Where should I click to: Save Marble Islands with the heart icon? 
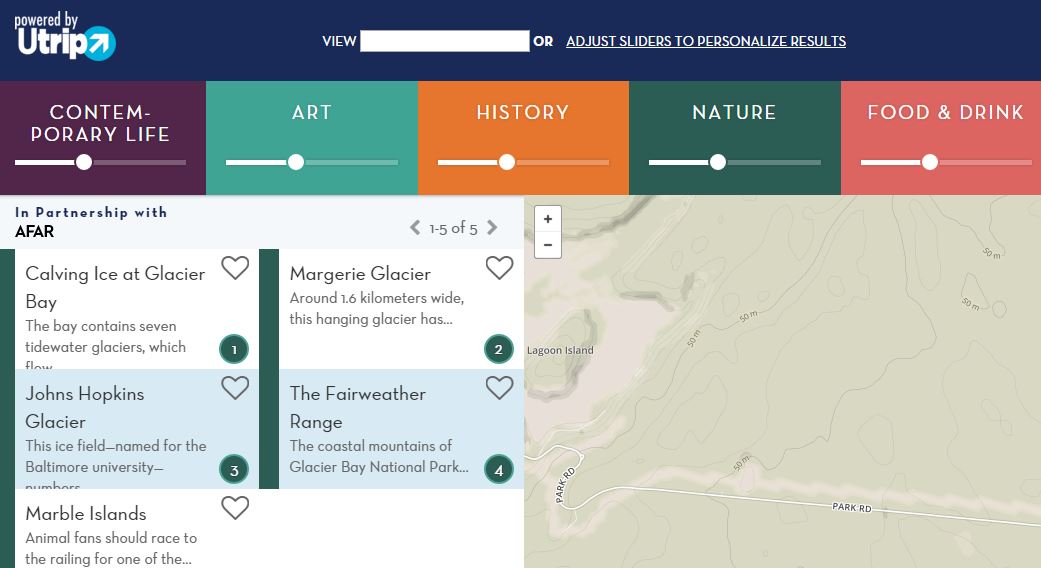pos(235,508)
